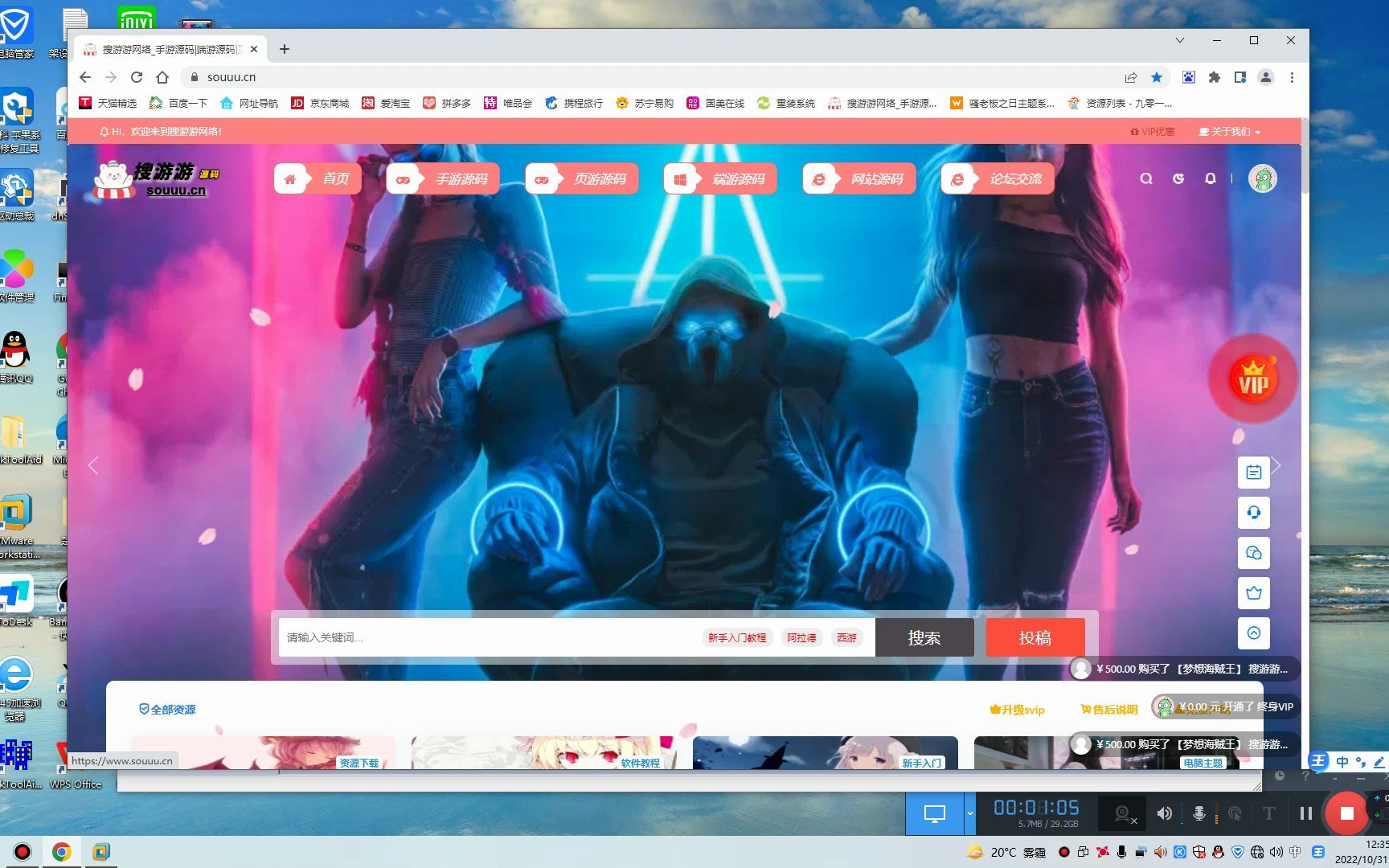Click the browser home button
The image size is (1389, 868).
pyautogui.click(x=162, y=77)
